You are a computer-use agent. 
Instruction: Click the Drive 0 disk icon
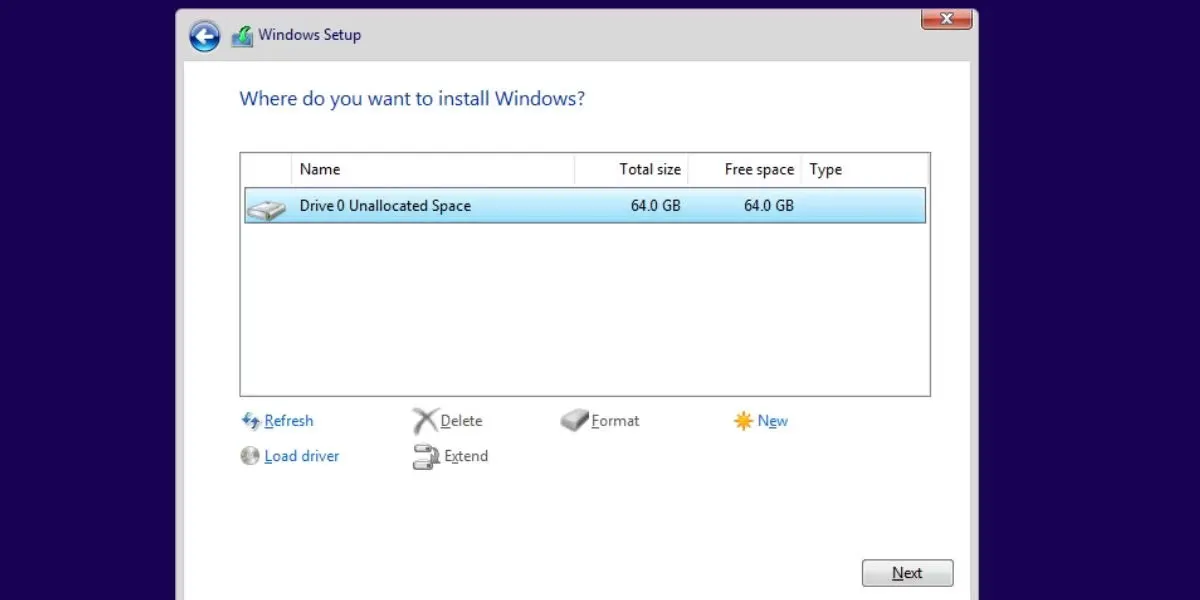(x=266, y=205)
